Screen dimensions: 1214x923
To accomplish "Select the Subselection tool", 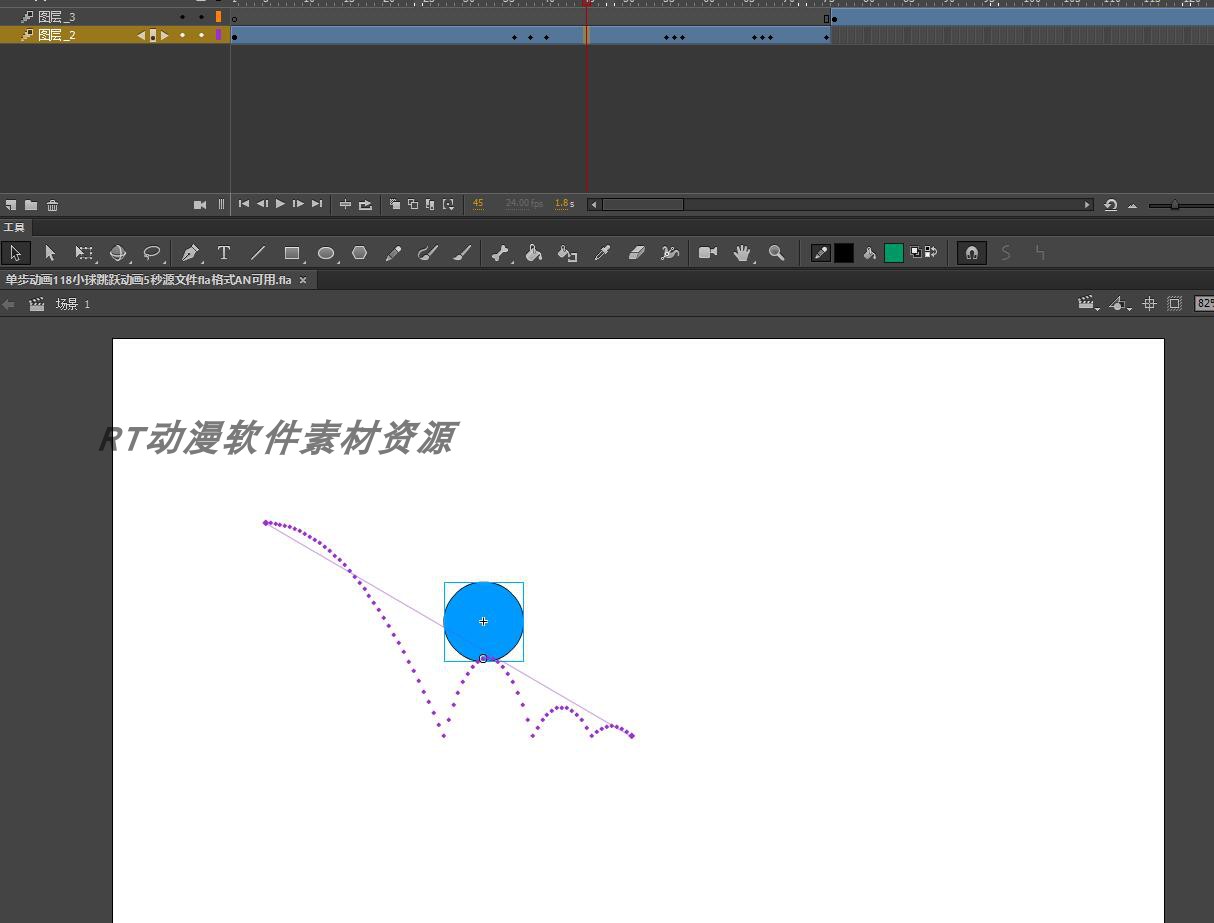I will point(50,254).
